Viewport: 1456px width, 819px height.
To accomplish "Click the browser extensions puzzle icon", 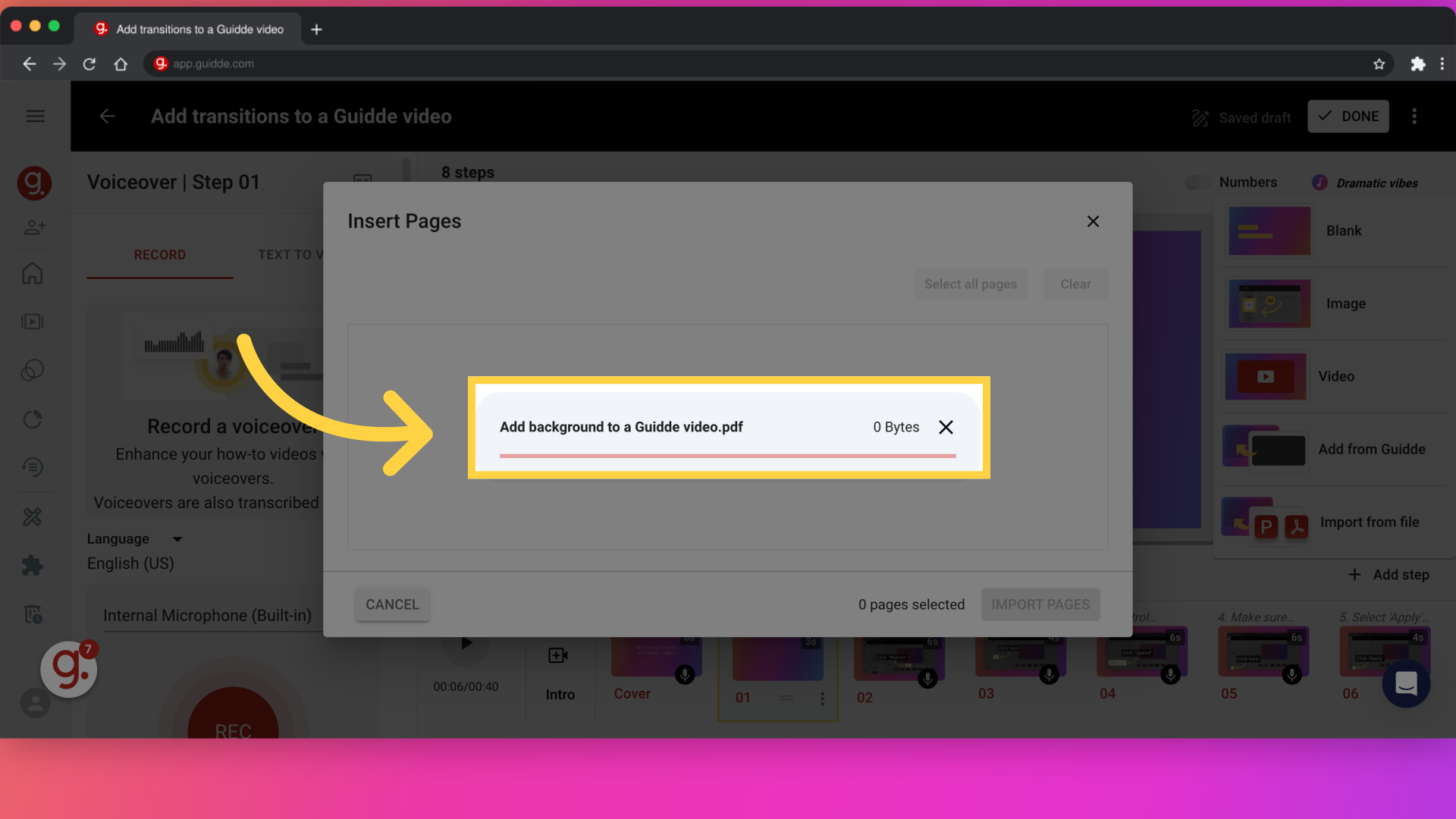I will pos(1417,64).
